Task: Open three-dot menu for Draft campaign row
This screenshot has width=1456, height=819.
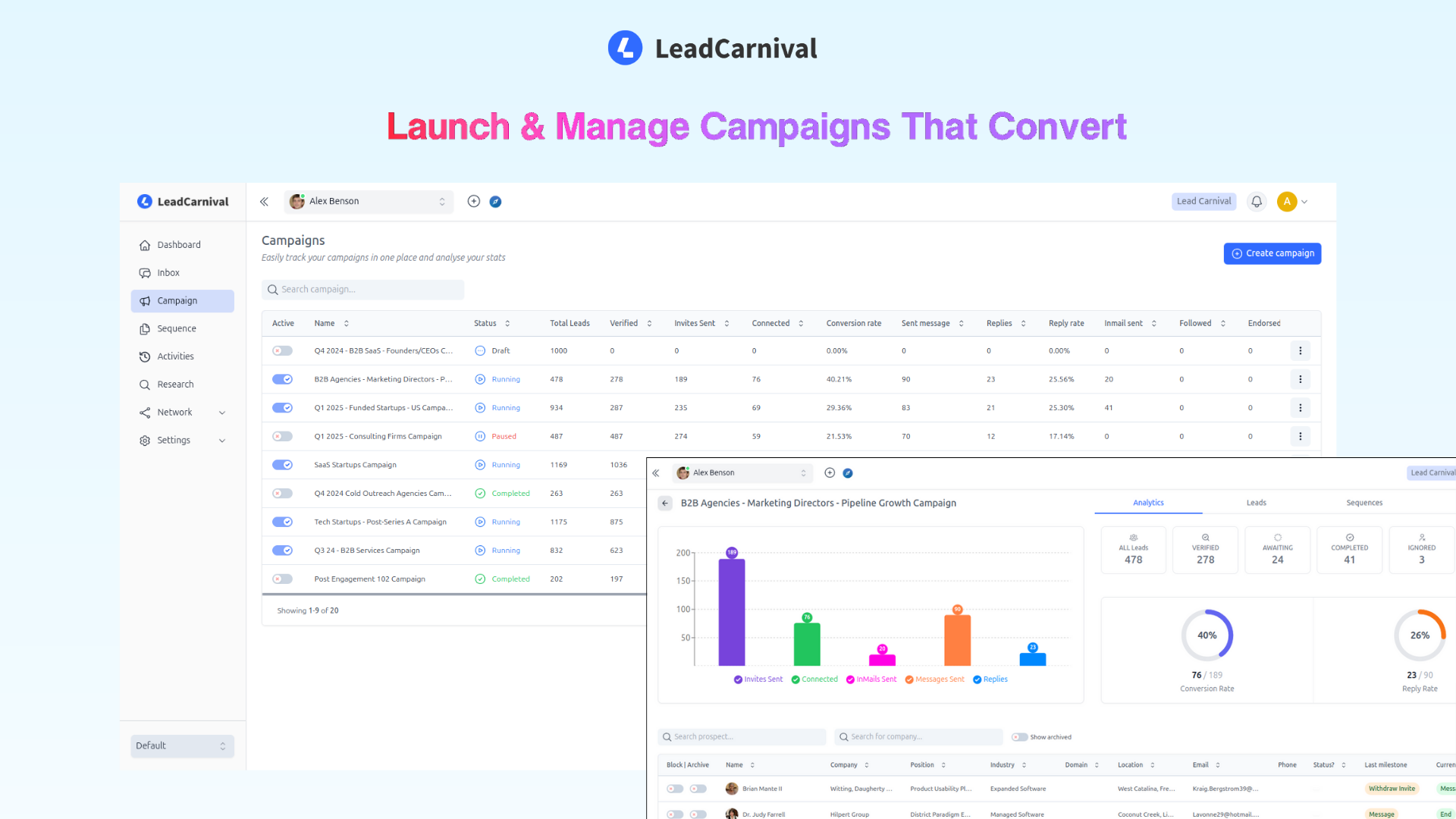Action: click(1300, 351)
